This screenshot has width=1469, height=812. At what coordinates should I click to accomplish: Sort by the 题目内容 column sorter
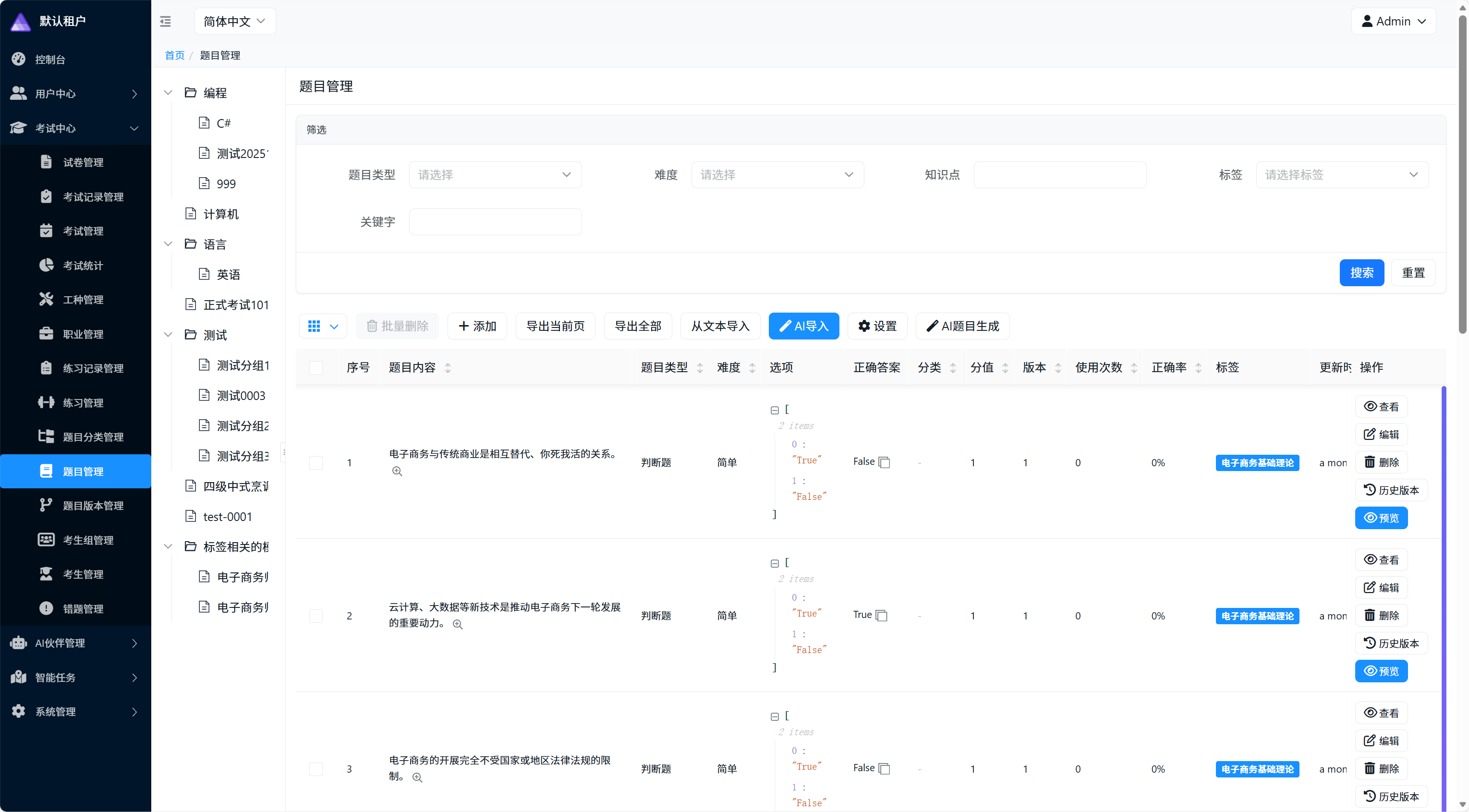pyautogui.click(x=448, y=368)
